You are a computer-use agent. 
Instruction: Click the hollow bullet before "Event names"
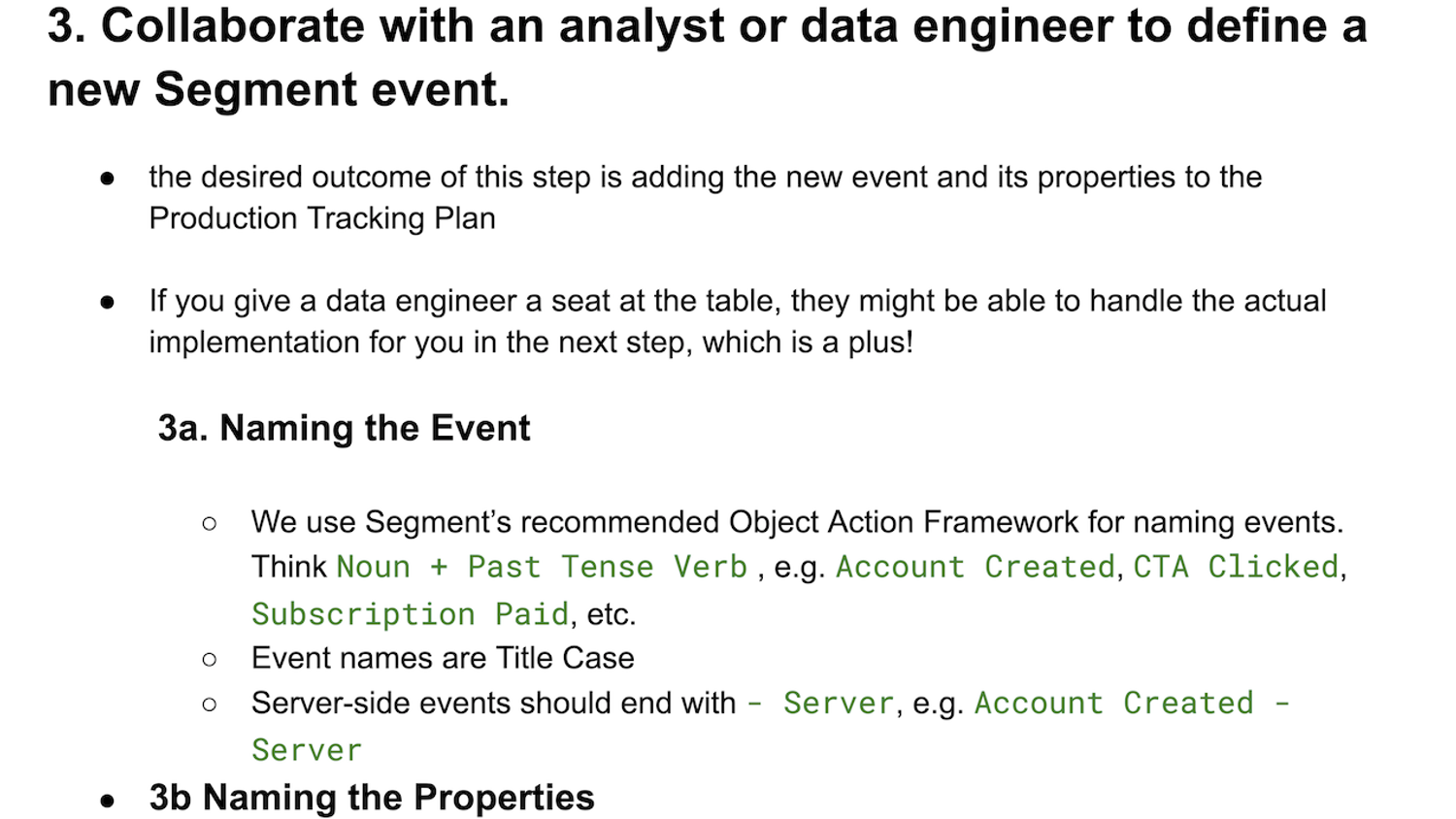point(210,660)
